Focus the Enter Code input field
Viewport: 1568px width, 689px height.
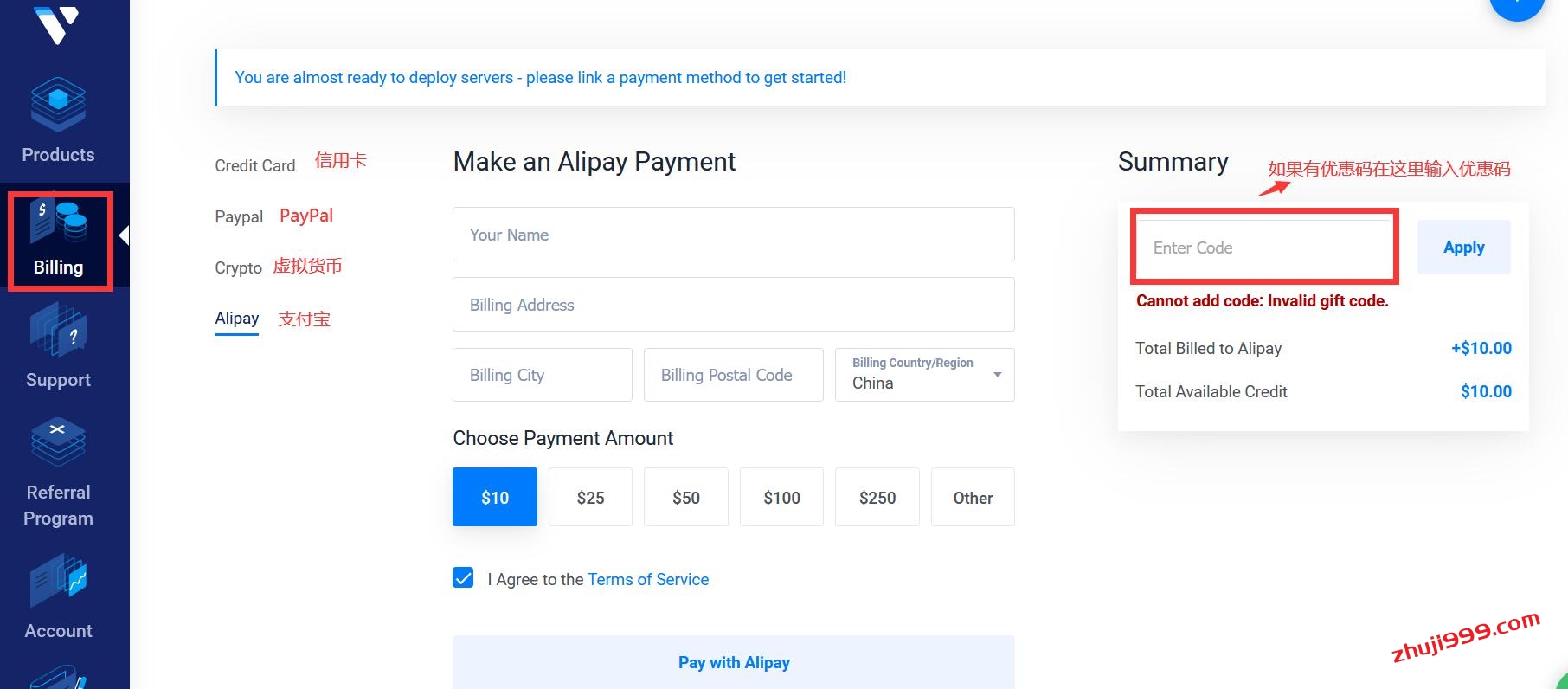pos(1263,248)
